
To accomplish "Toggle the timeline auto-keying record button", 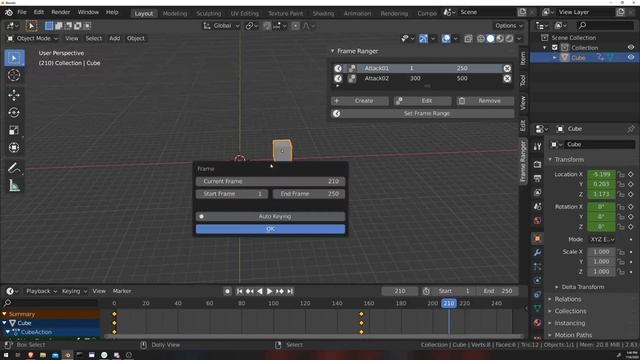I will pyautogui.click(x=227, y=291).
